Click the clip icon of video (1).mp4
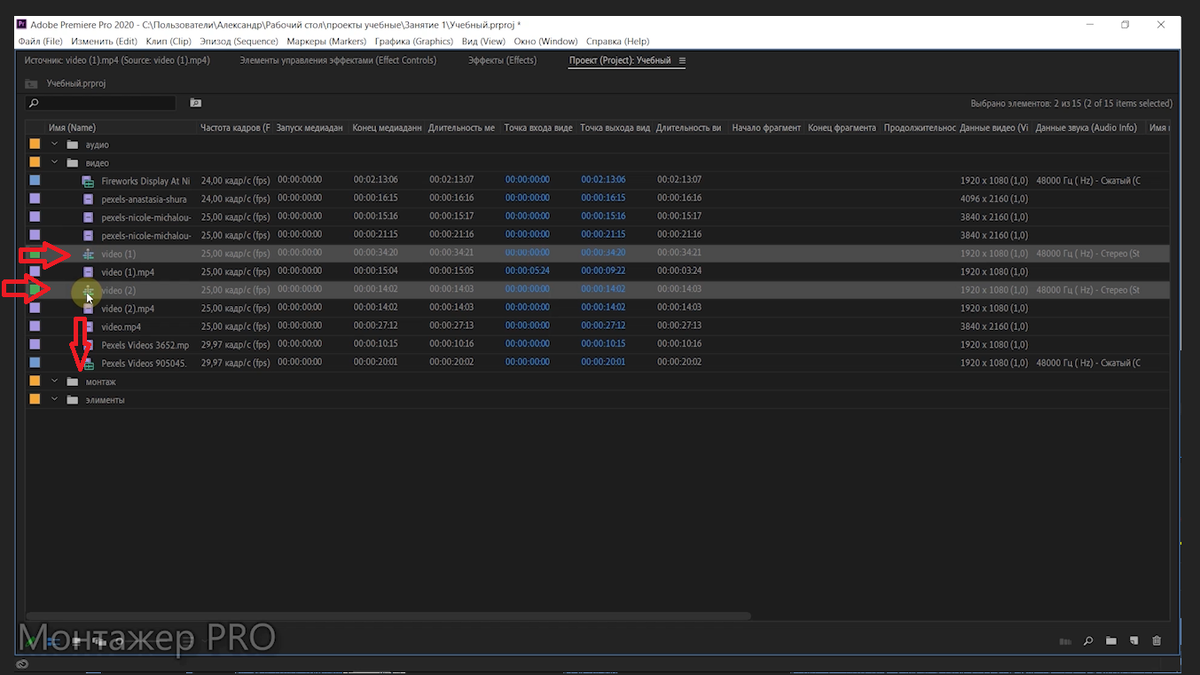This screenshot has width=1200, height=675. (88, 272)
